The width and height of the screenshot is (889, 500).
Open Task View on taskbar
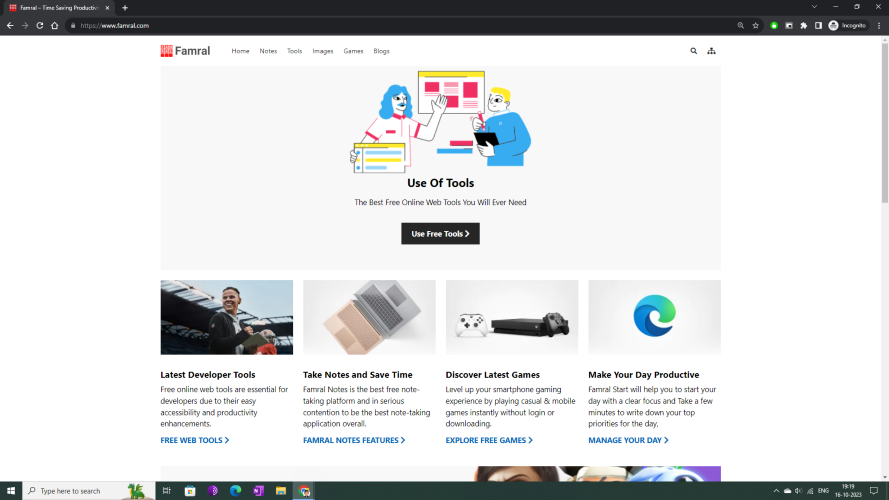click(167, 491)
